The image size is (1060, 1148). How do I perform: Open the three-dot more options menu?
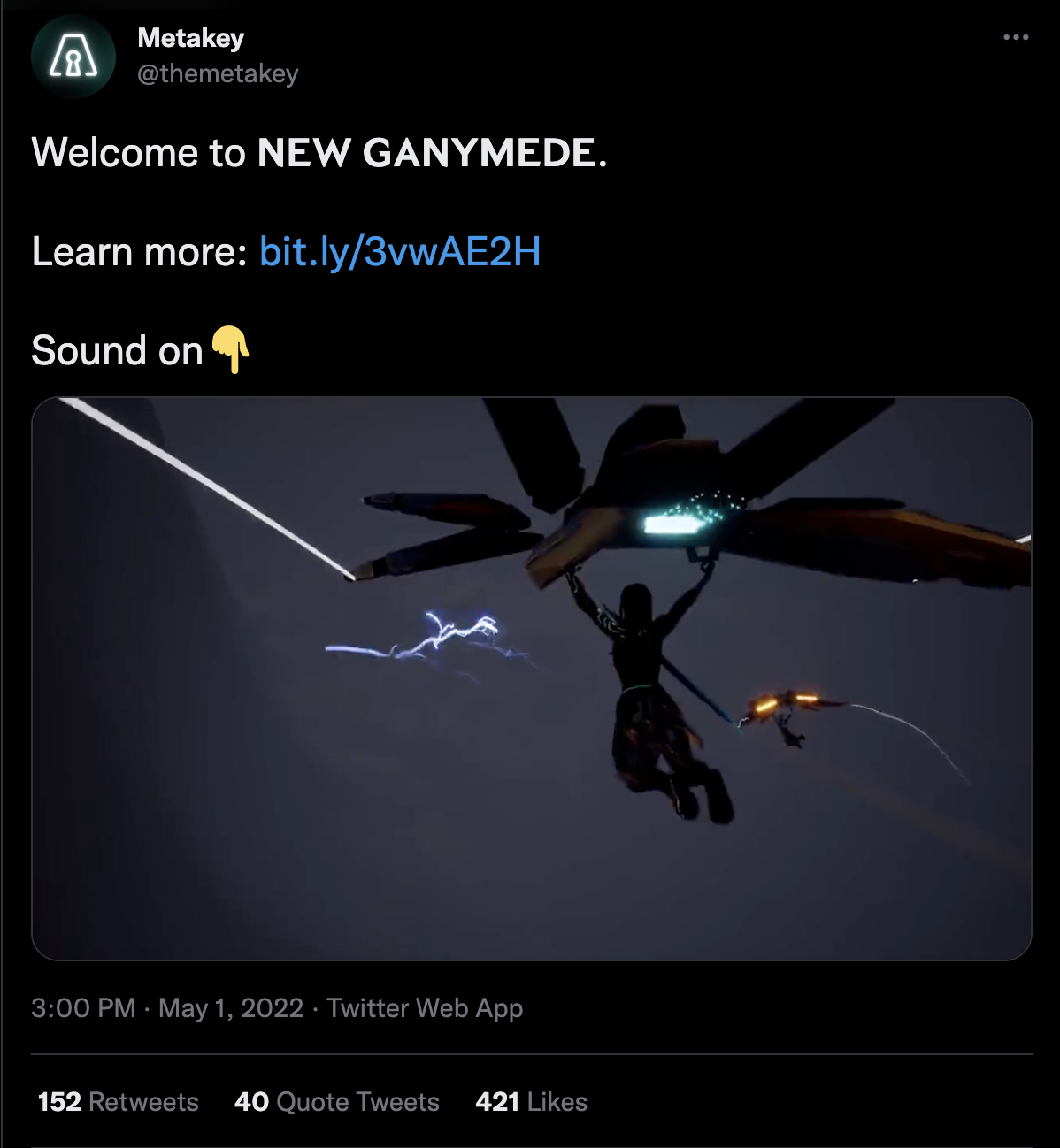(1016, 37)
